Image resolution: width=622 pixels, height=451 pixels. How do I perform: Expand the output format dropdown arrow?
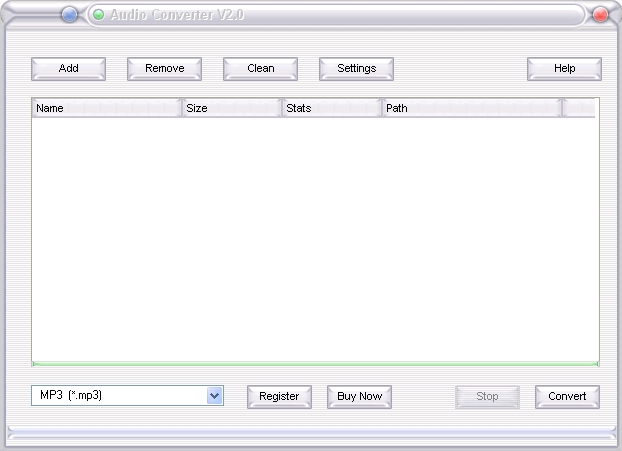click(215, 395)
